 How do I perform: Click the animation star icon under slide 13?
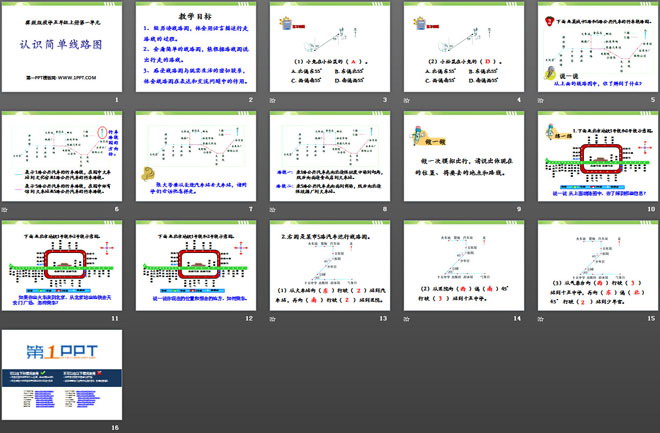(x=275, y=318)
